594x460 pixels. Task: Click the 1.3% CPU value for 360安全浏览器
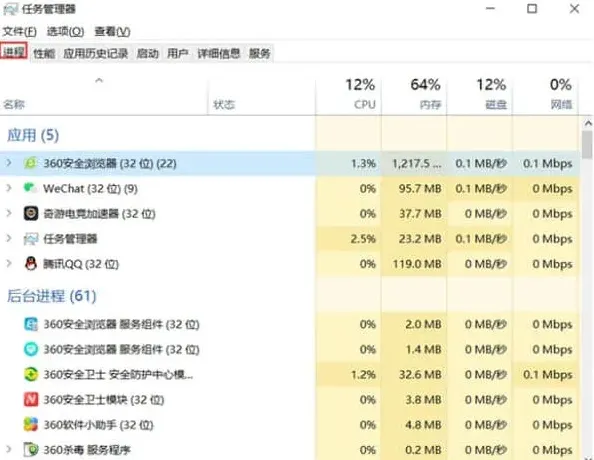click(x=363, y=163)
